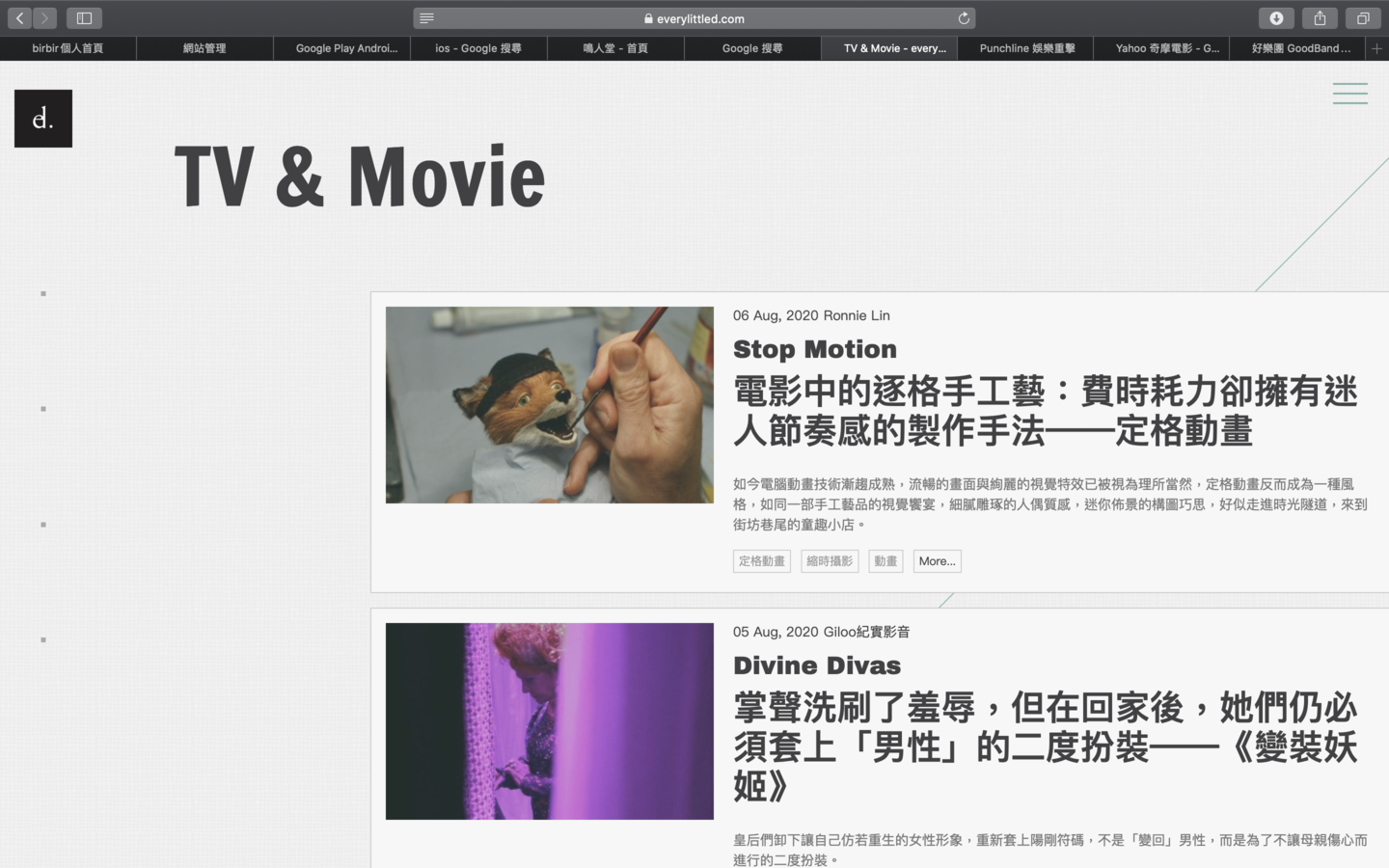This screenshot has width=1389, height=868.
Task: Open the Divine Divas article heading
Action: tap(817, 665)
